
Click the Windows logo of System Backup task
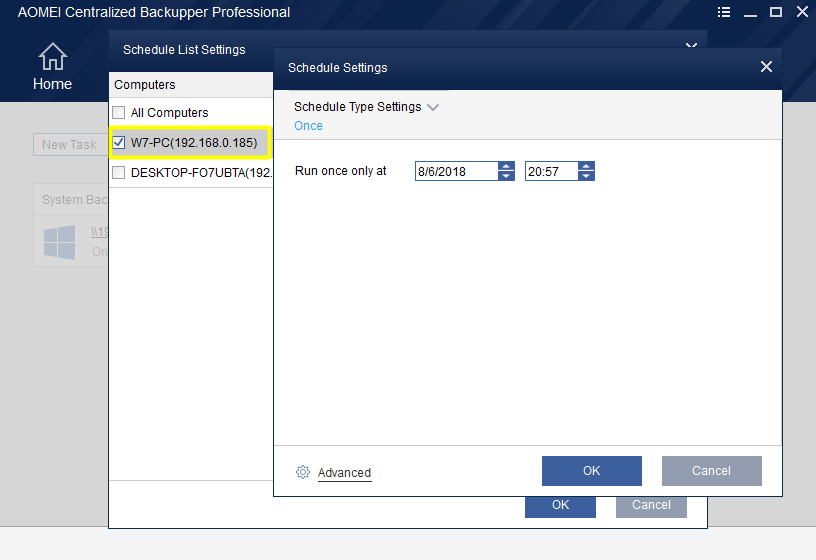coord(59,242)
